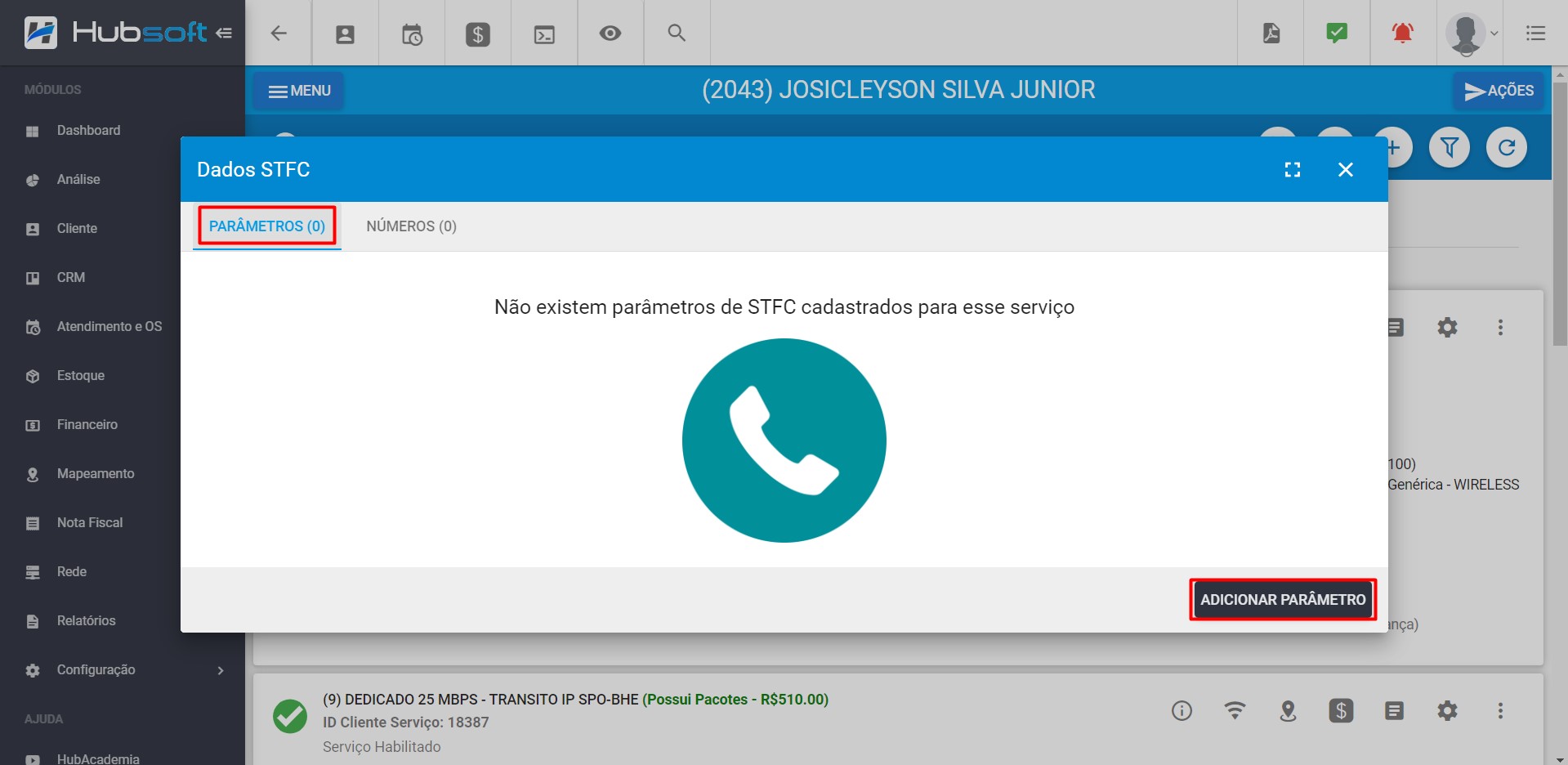Click the info icon on the DEDICADO service row

pos(1182,711)
